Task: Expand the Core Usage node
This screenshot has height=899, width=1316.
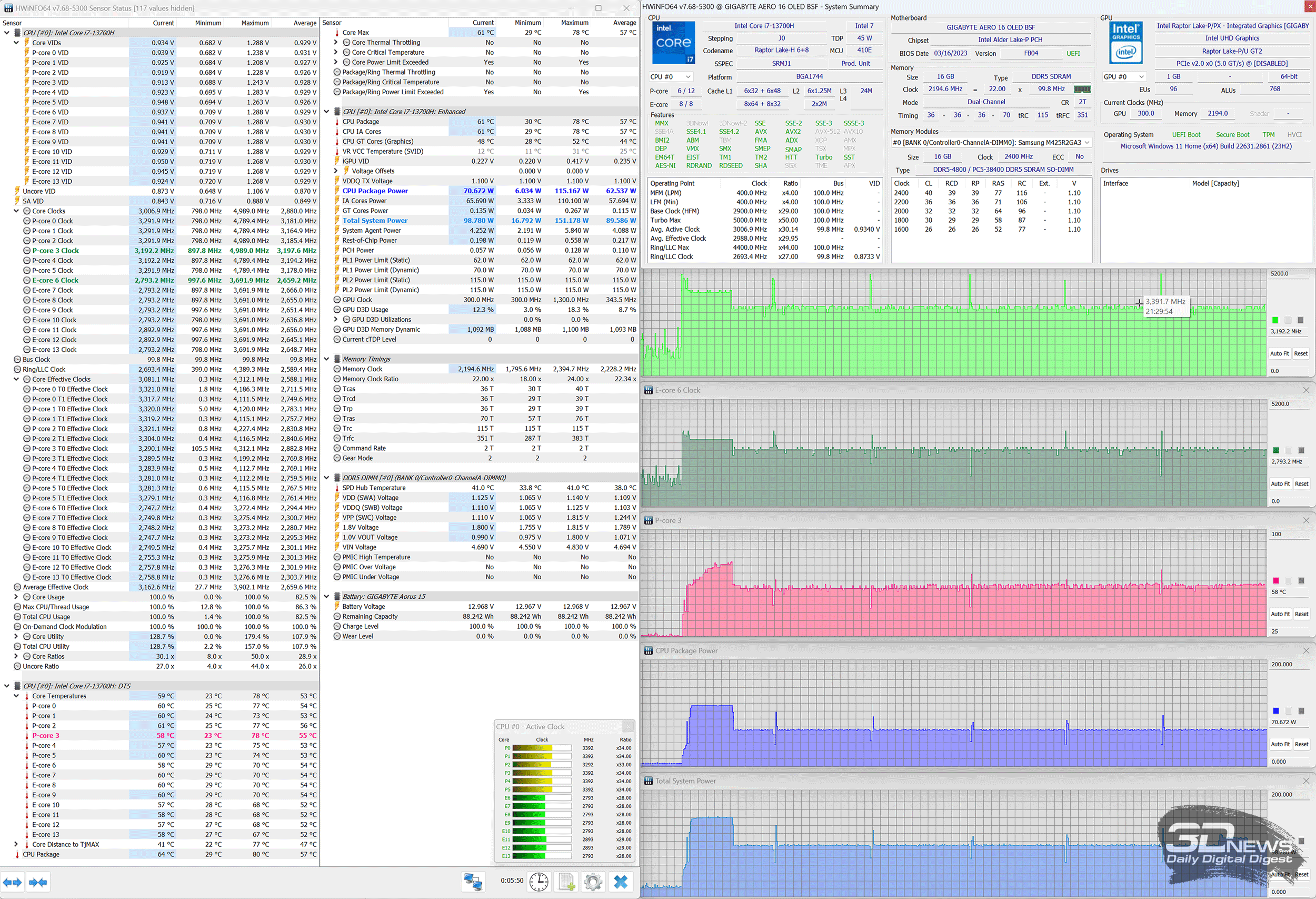Action: (x=16, y=597)
